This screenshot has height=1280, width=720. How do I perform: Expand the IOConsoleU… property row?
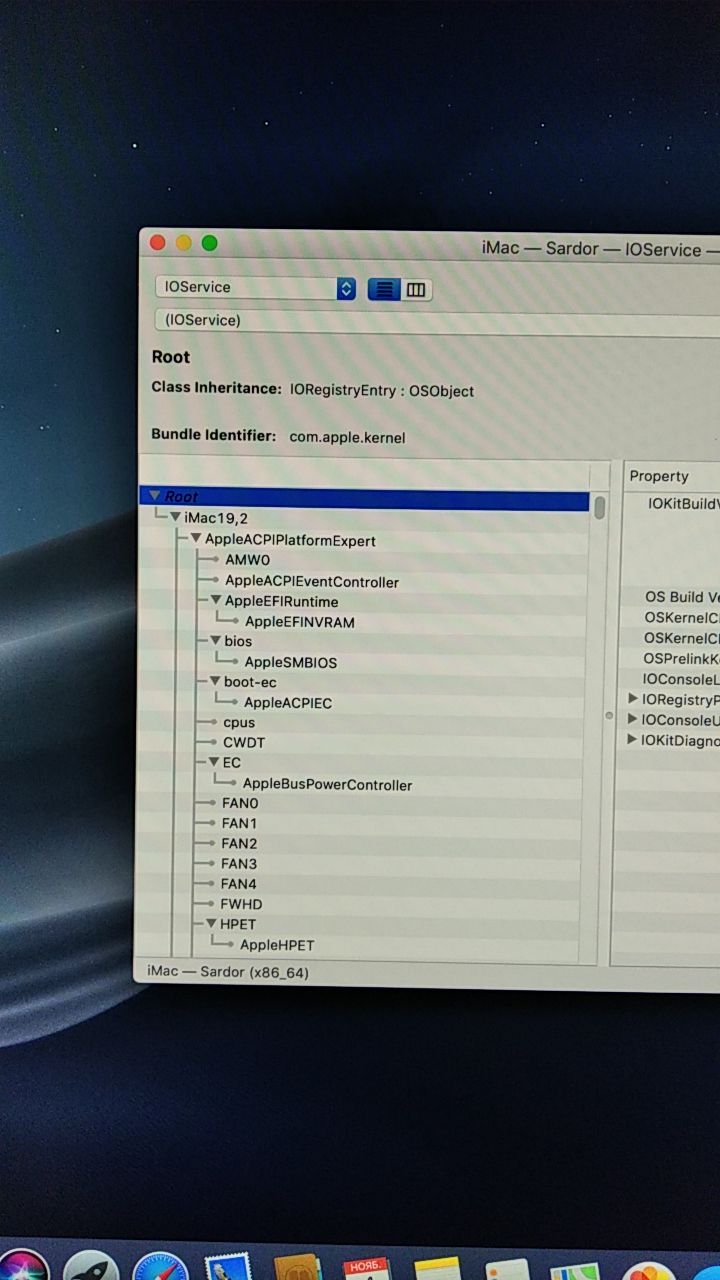(633, 719)
